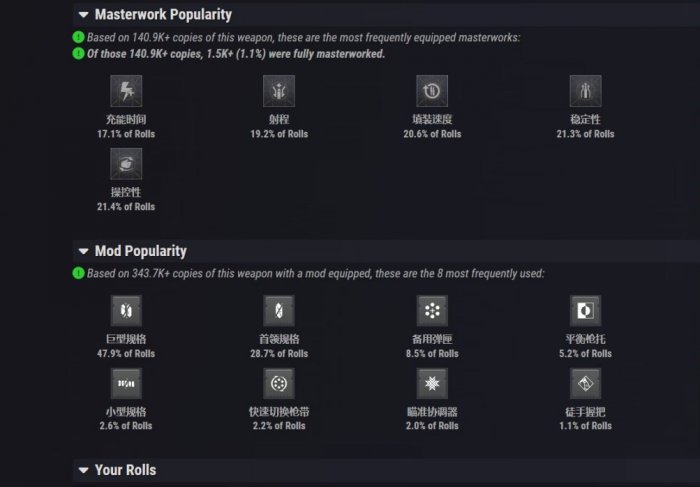Click the 平衡枪托 mod icon
The width and height of the screenshot is (700, 487).
[x=585, y=311]
